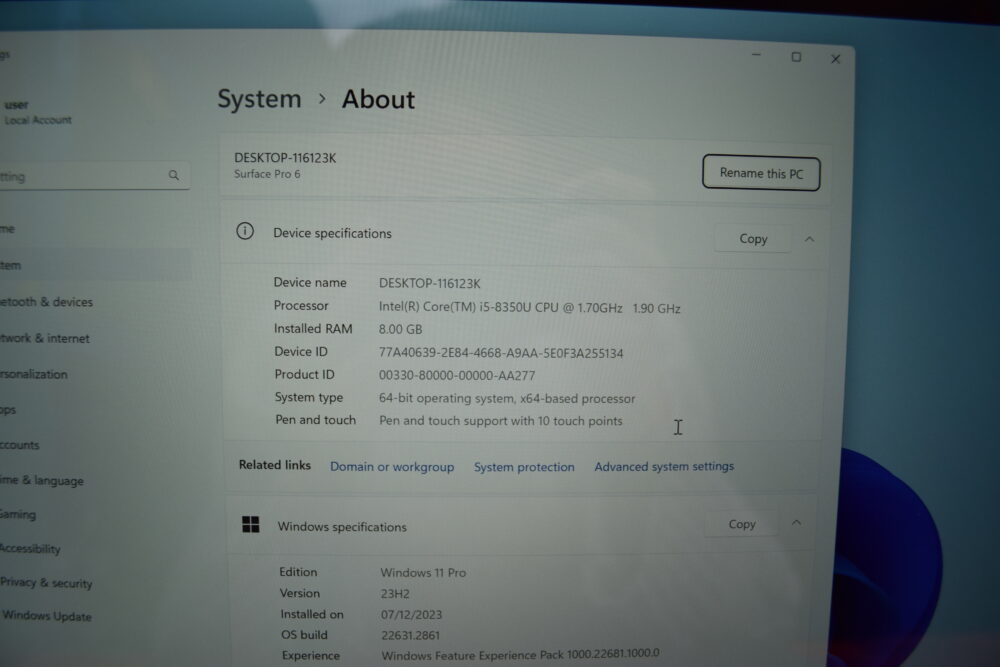Viewport: 1000px width, 667px height.
Task: Open Privacy & security in sidebar
Action: click(x=46, y=582)
